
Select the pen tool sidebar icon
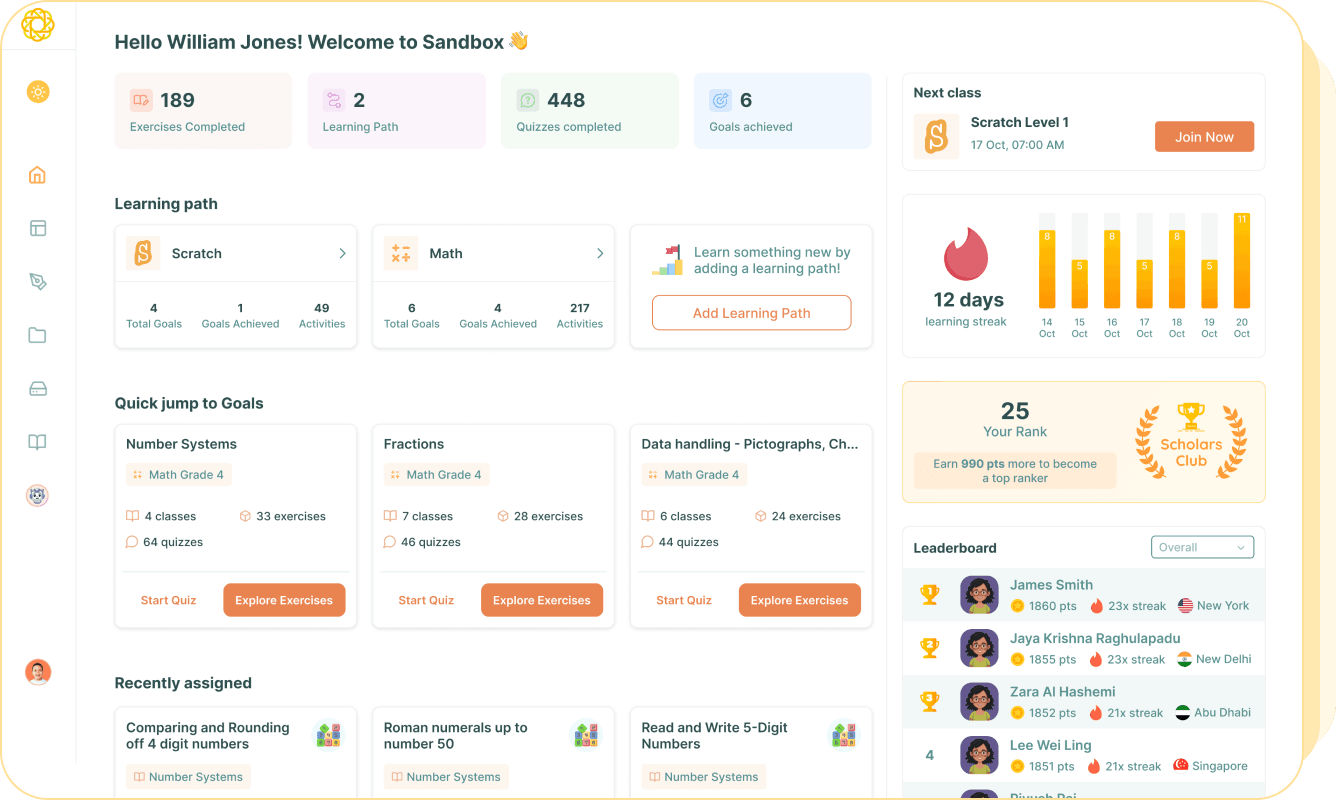coord(37,282)
